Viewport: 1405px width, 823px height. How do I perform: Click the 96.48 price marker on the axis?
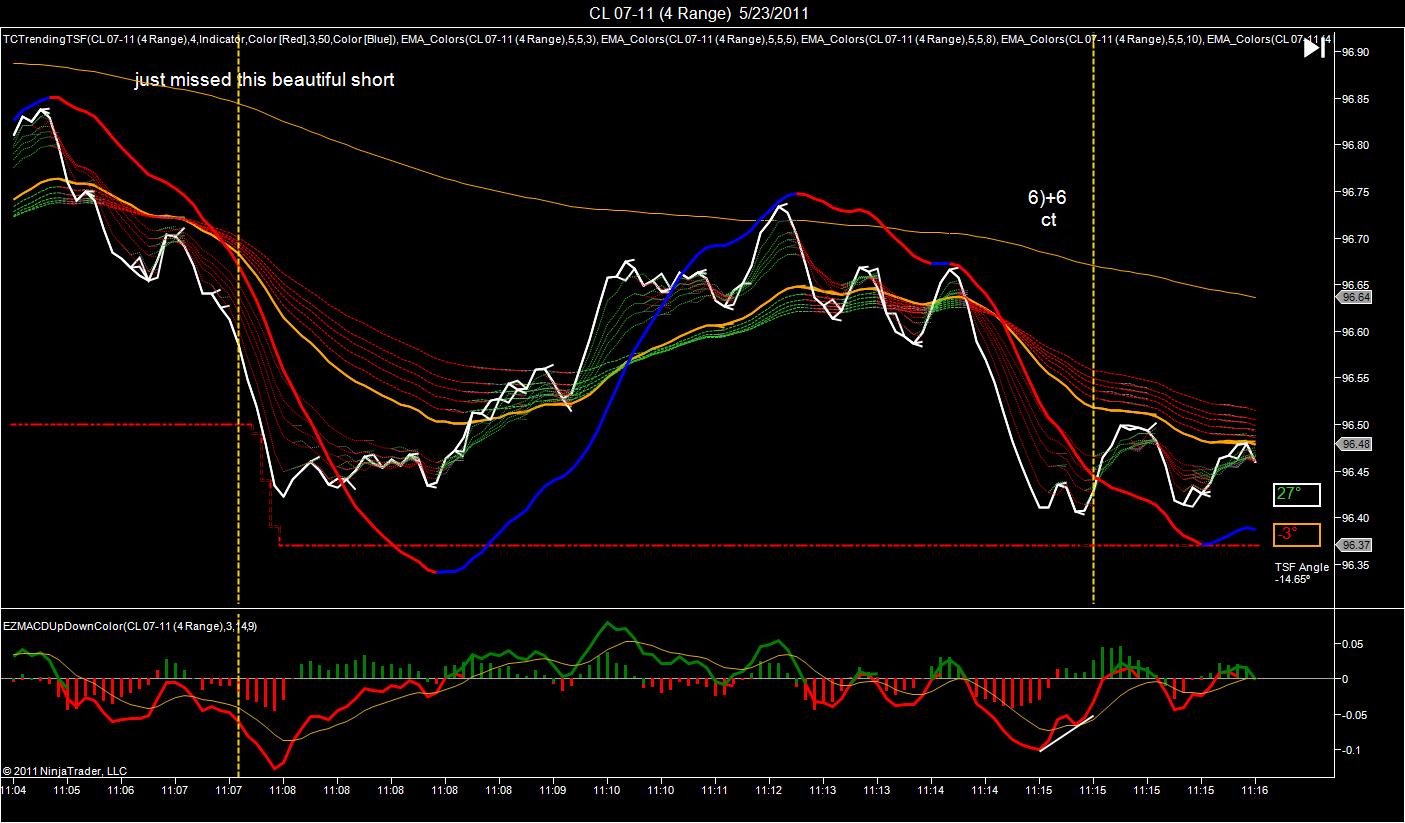point(1356,444)
